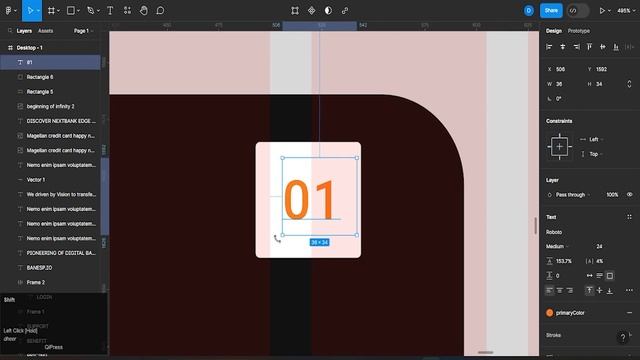Switch to the Assets tab
The image size is (640, 360).
pyautogui.click(x=45, y=31)
